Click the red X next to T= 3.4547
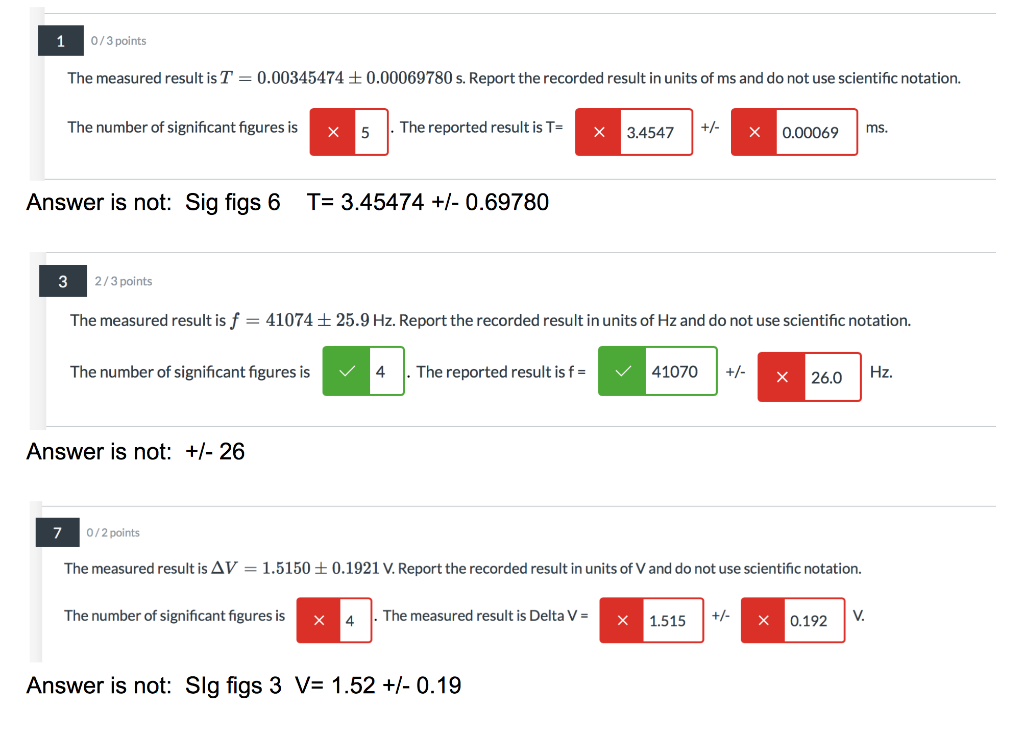This screenshot has height=734, width=1024. [600, 131]
